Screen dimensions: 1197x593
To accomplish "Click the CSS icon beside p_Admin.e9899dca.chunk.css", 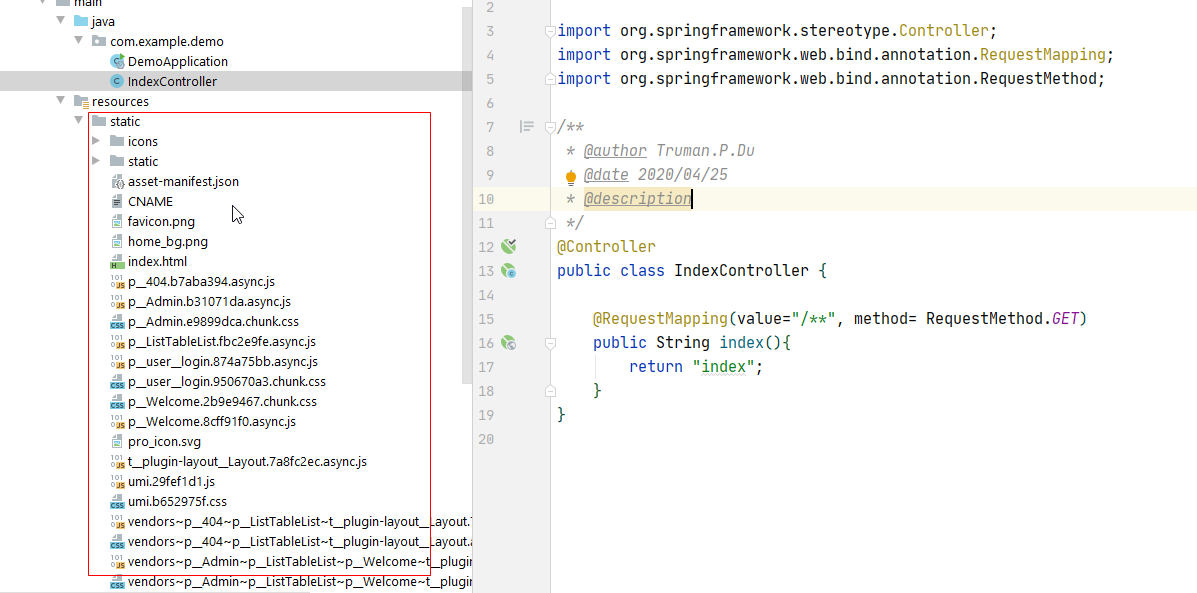I will tap(118, 321).
